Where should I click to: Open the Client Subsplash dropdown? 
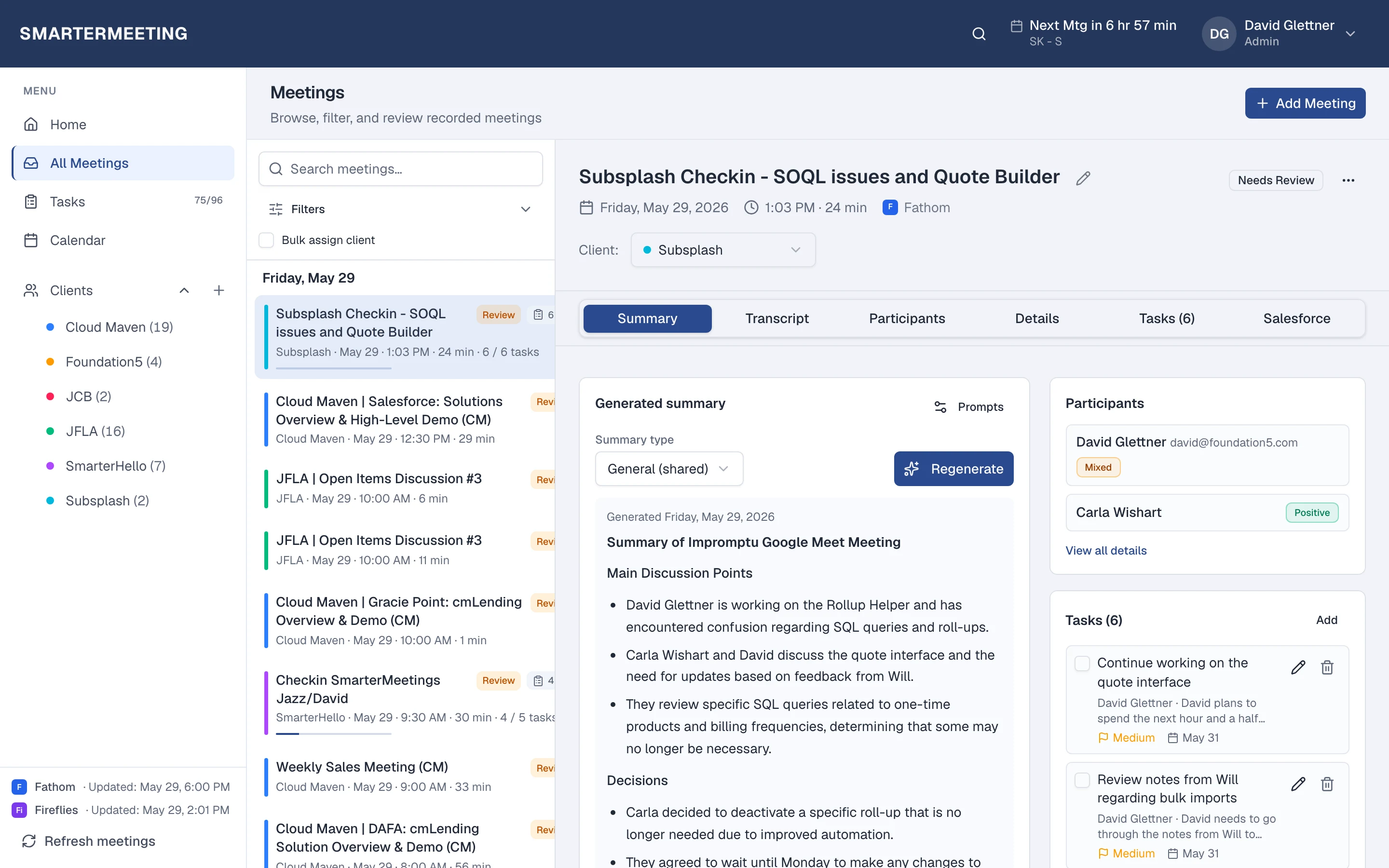pyautogui.click(x=722, y=250)
